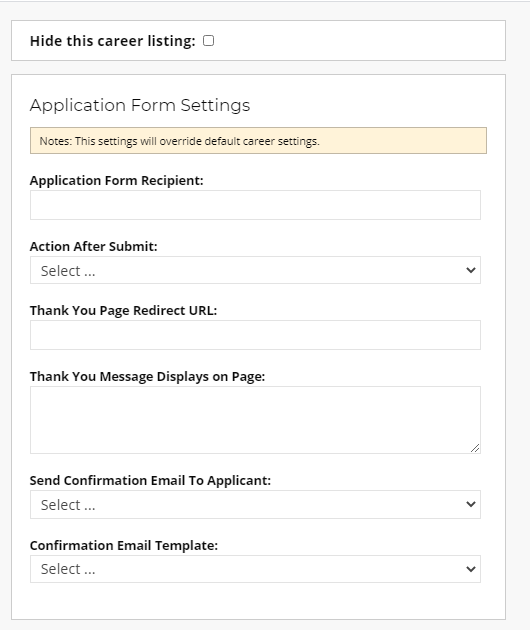This screenshot has height=630, width=530.
Task: Click the "Hide this career listing" label text
Action: click(113, 41)
